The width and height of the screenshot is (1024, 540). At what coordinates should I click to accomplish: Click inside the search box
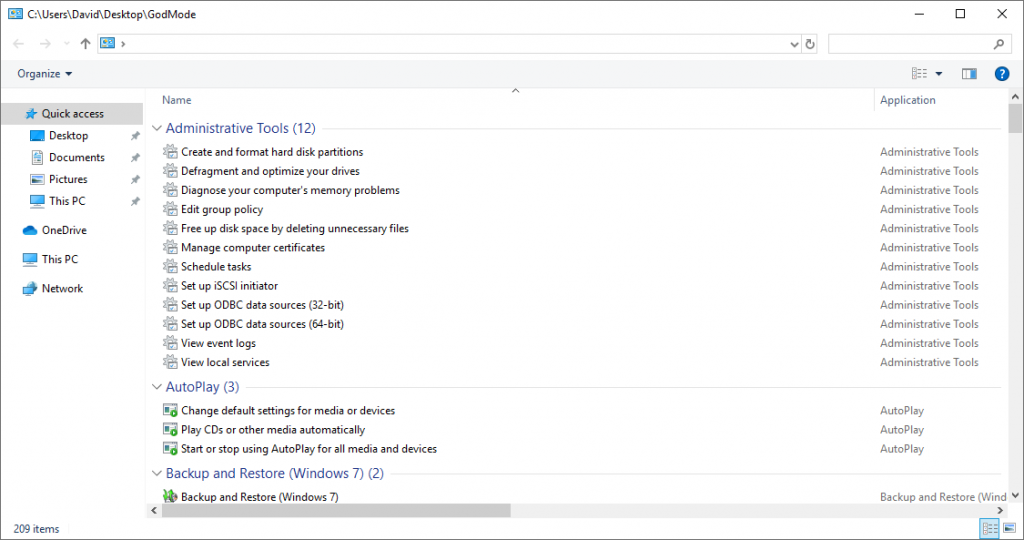(x=910, y=44)
